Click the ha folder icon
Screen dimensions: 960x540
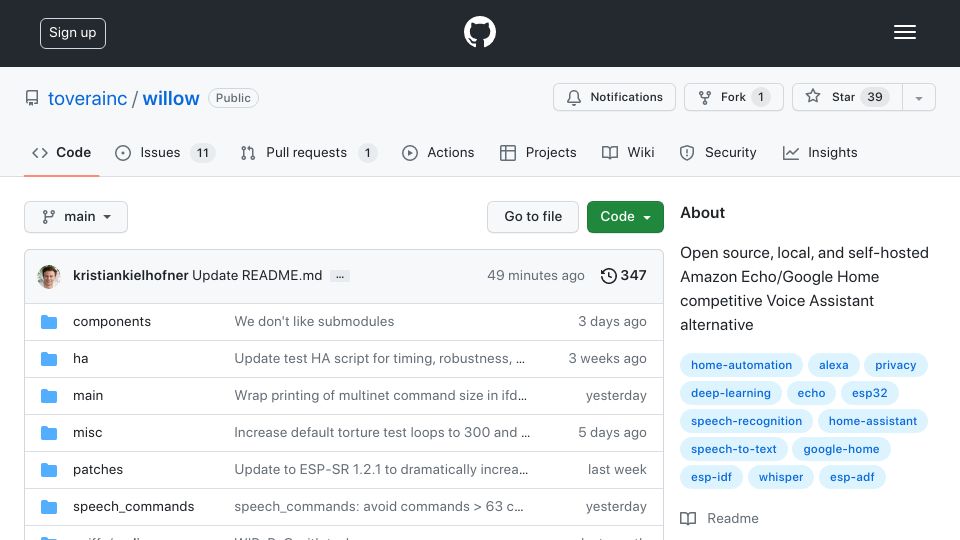49,359
